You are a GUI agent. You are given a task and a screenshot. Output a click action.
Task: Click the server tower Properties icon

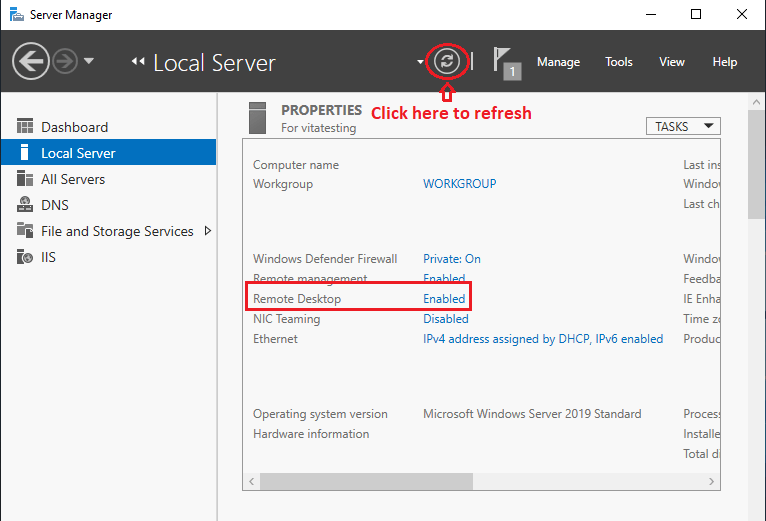257,118
